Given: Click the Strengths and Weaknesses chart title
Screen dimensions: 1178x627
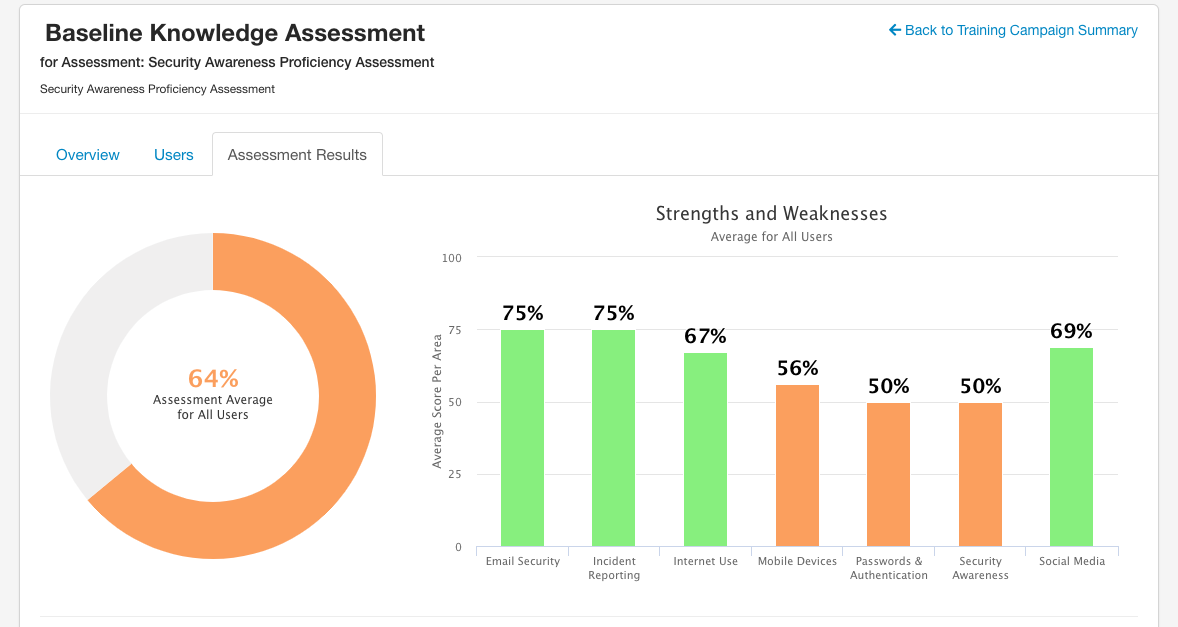Looking at the screenshot, I should [x=771, y=214].
